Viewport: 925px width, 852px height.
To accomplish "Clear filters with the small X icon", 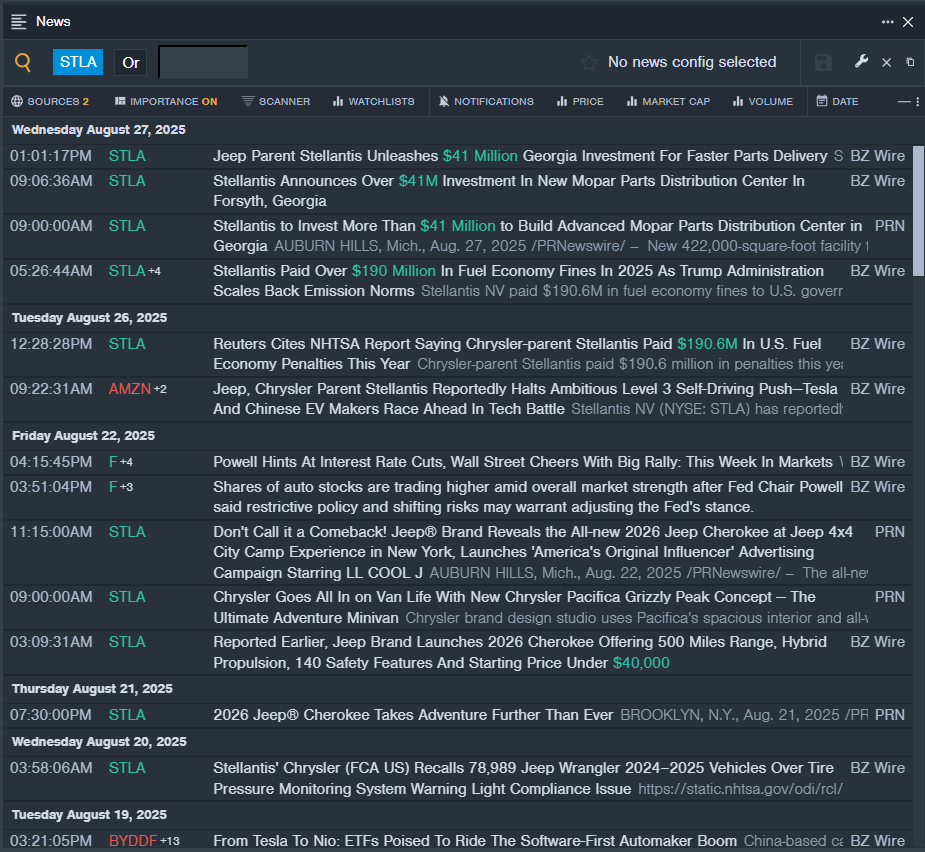I will (x=886, y=63).
